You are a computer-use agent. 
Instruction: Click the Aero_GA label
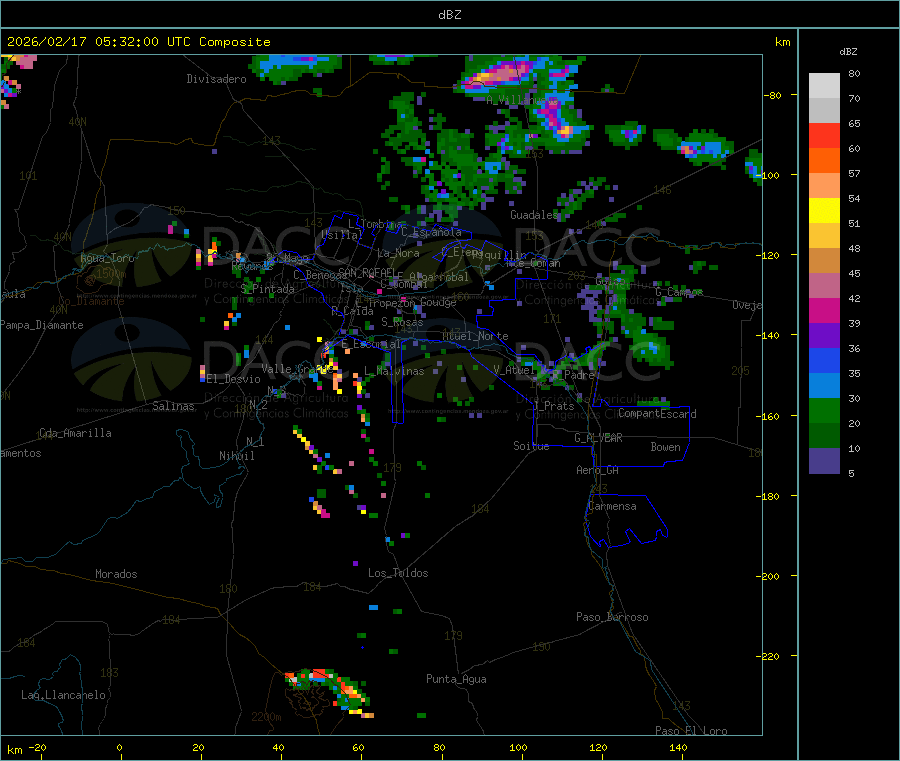pos(598,470)
